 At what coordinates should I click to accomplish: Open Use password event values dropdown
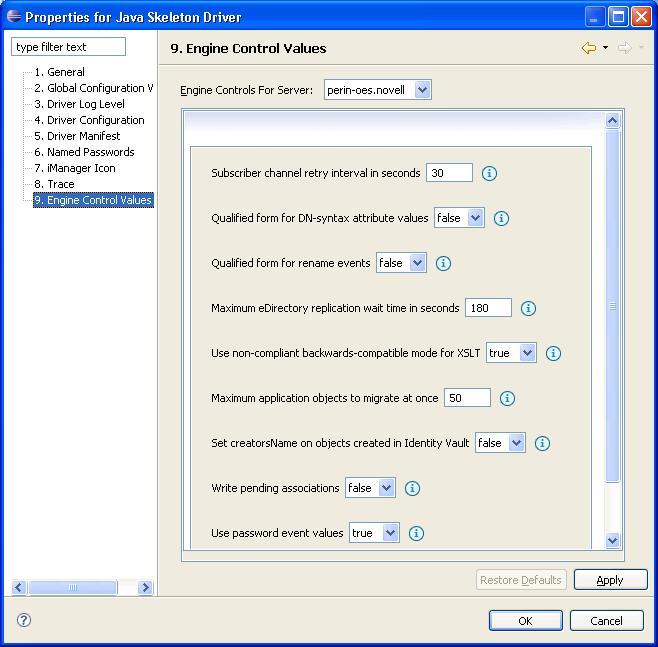pyautogui.click(x=390, y=533)
